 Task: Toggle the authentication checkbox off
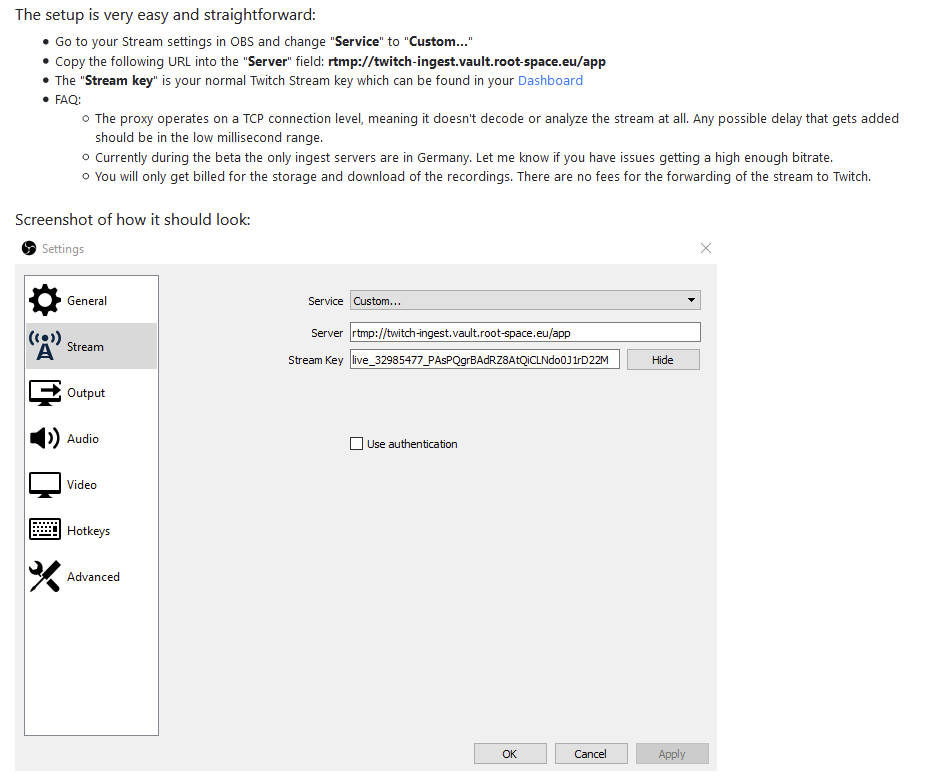click(356, 443)
